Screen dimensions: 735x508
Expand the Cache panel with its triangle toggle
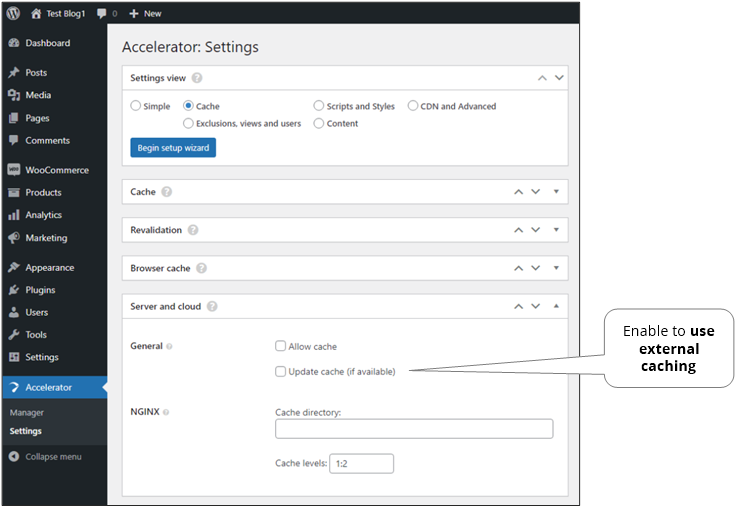point(557,191)
